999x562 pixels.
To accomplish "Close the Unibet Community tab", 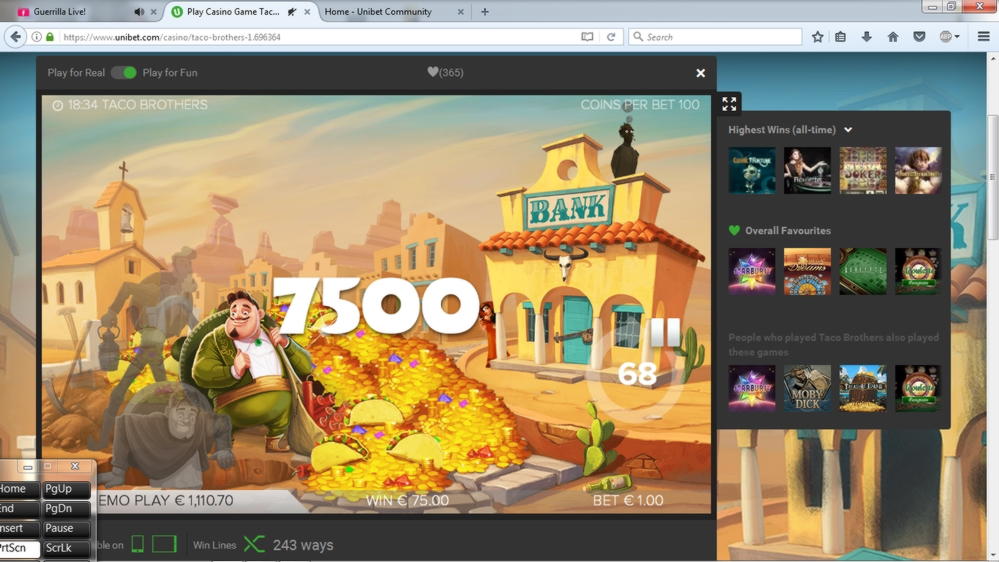I will (461, 11).
